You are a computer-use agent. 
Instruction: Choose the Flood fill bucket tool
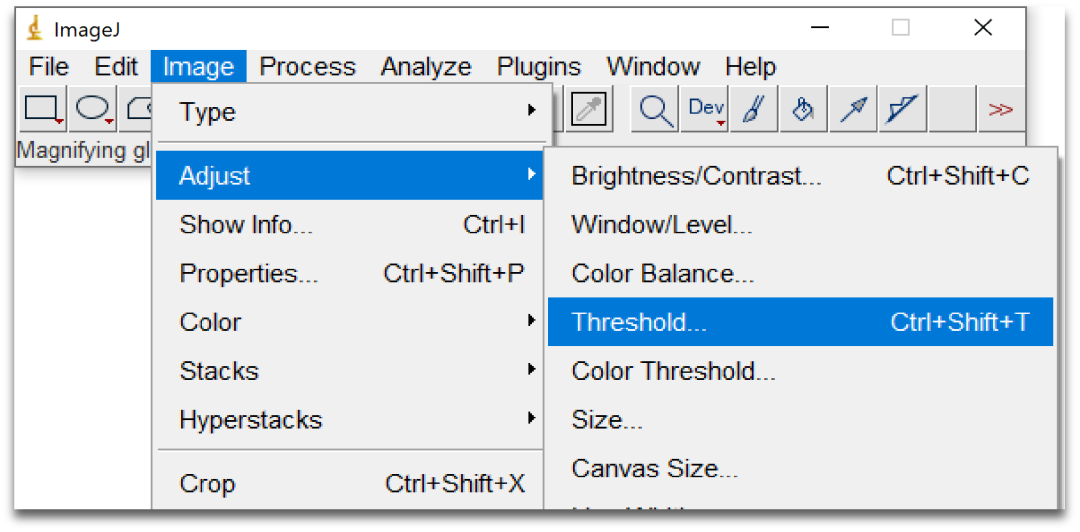coord(803,110)
